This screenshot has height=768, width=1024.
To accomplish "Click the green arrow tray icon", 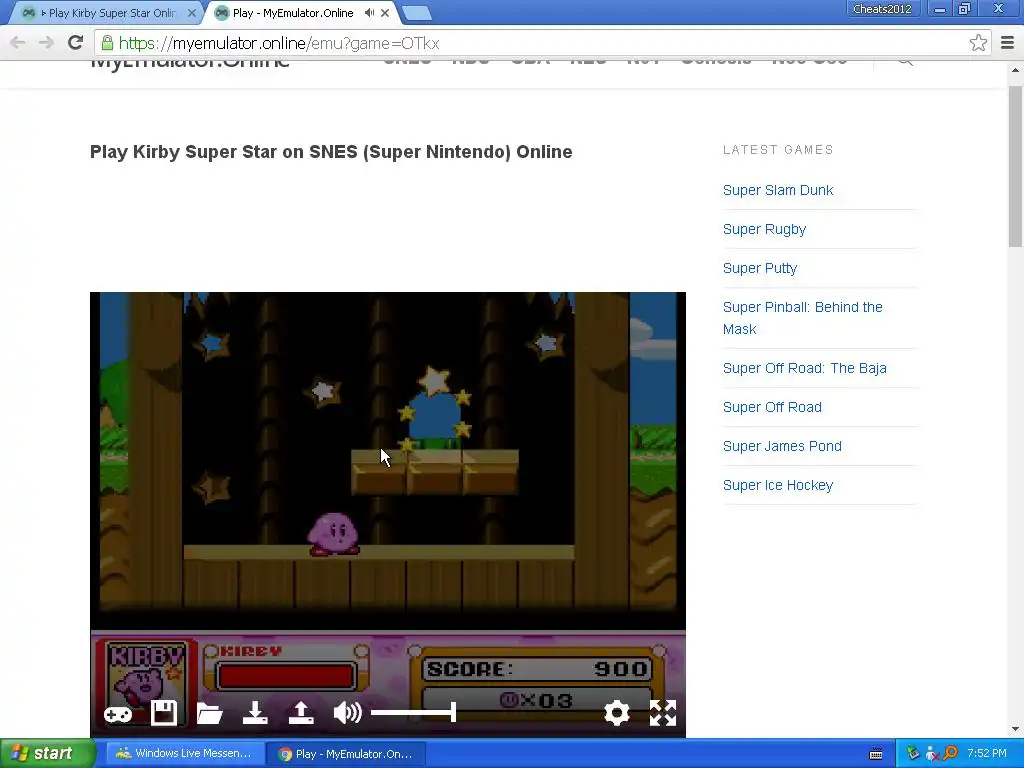I will [913, 754].
